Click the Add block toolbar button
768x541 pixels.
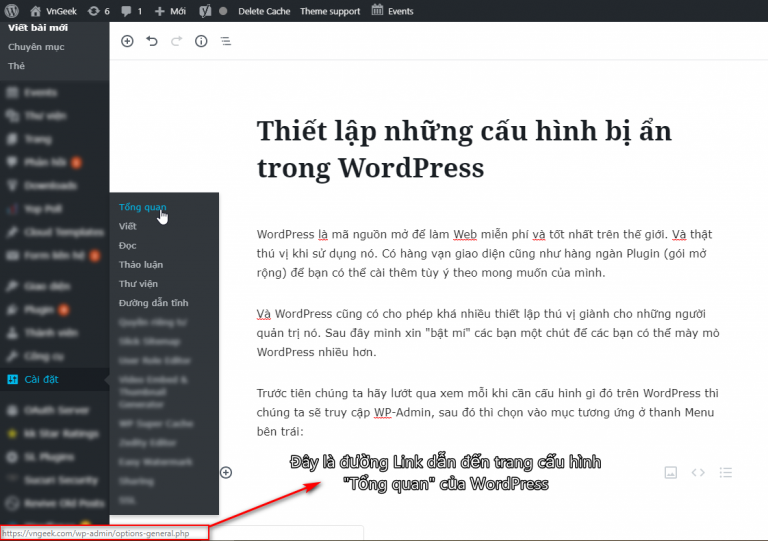[127, 41]
